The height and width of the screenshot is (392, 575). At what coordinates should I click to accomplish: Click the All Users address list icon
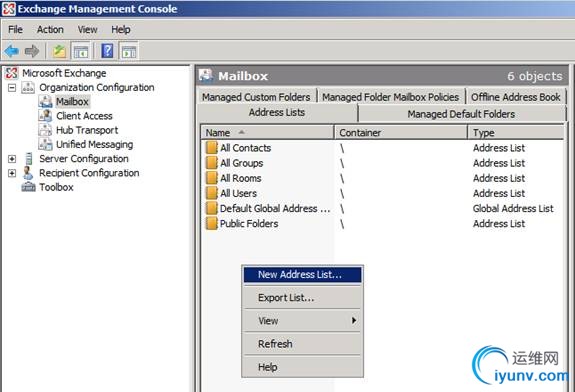212,193
